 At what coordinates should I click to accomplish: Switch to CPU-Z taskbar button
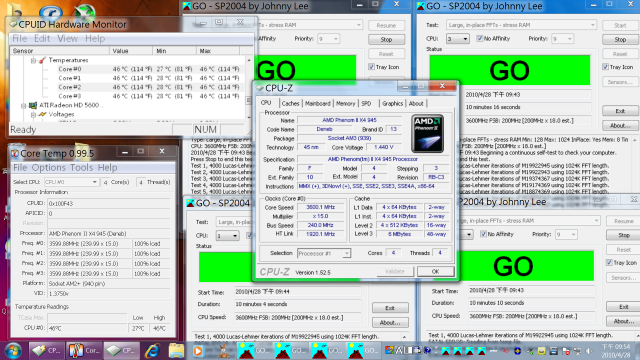click(x=121, y=351)
